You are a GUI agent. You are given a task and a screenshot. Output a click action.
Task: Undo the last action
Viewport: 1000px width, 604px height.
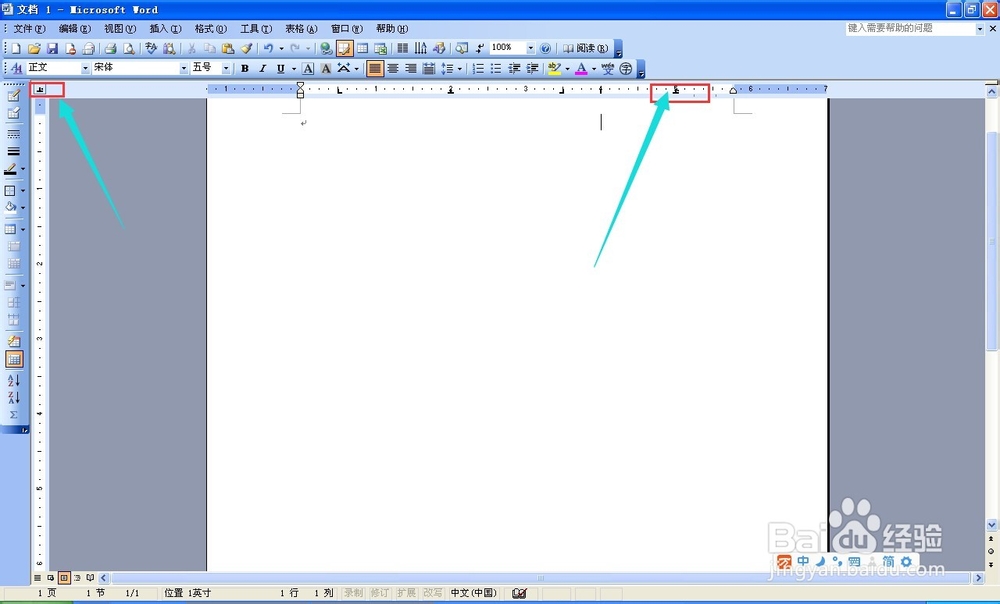click(268, 48)
